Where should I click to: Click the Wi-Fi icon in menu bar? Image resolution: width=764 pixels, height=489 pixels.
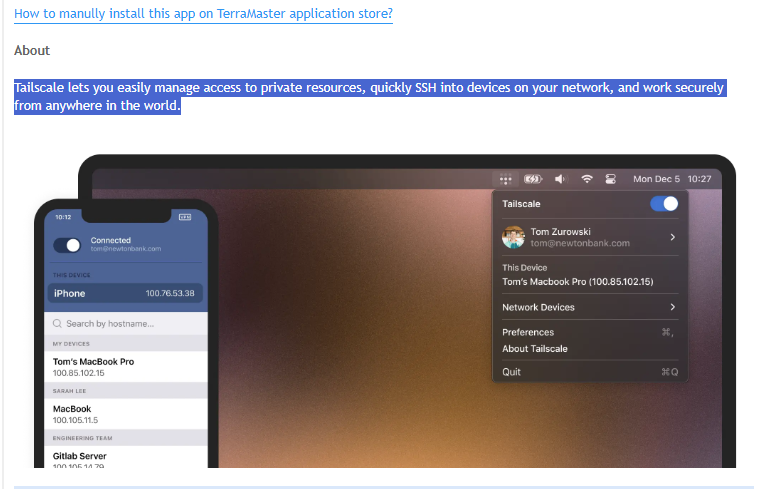pos(587,179)
